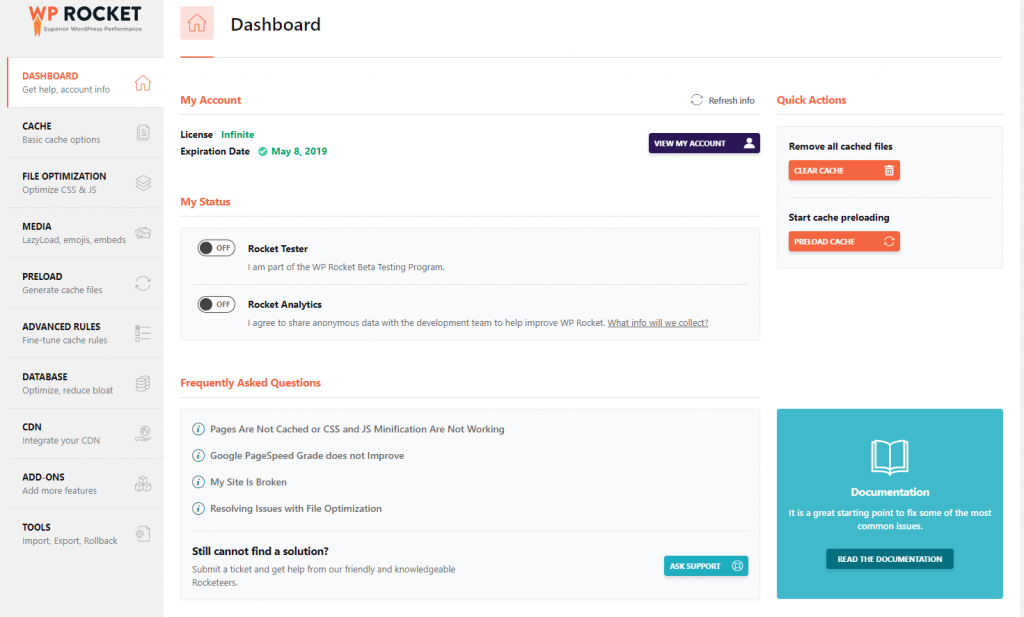Click info icon beside Pages Are Not Cached

click(x=198, y=429)
